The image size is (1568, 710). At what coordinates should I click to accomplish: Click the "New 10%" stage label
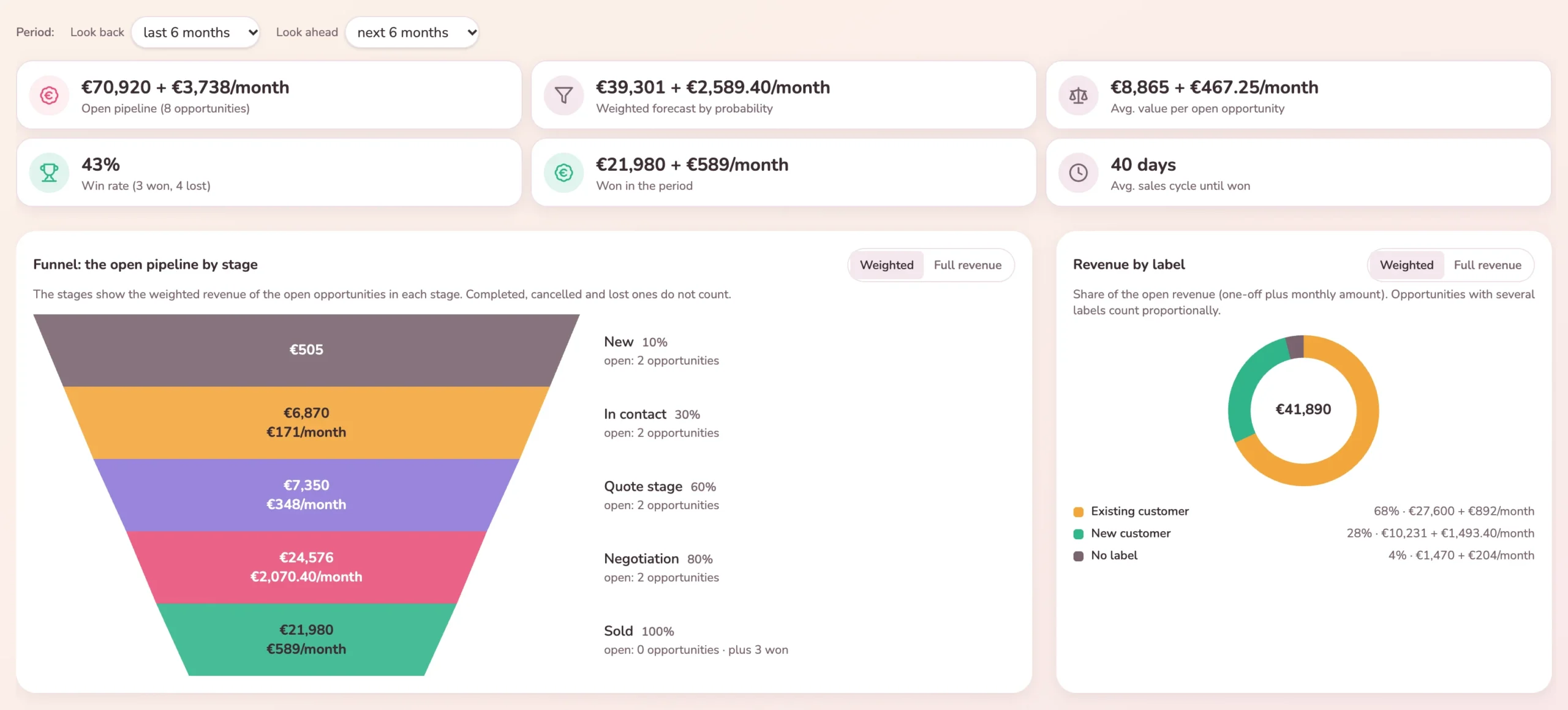(x=635, y=342)
